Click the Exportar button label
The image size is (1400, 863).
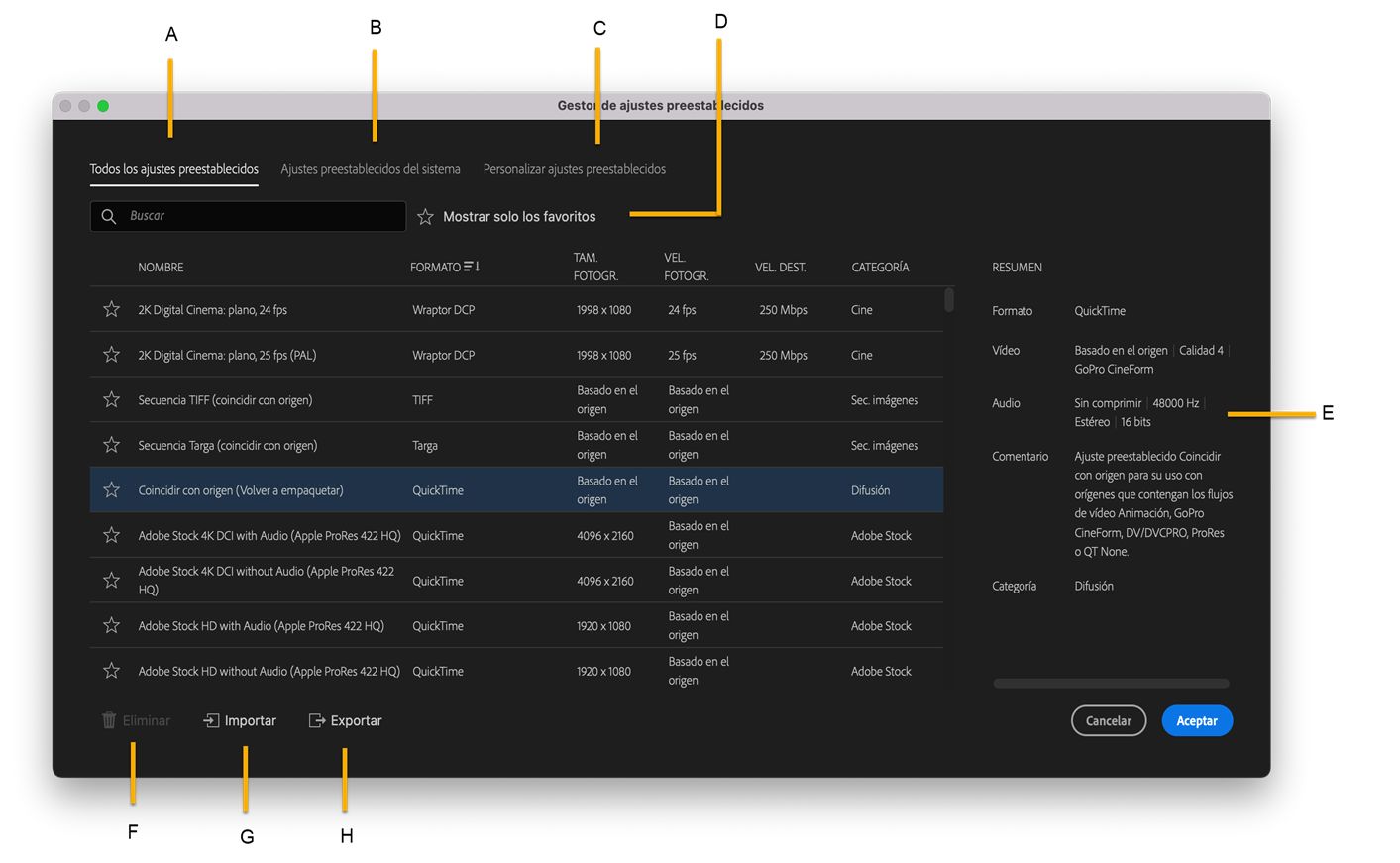pyautogui.click(x=357, y=720)
